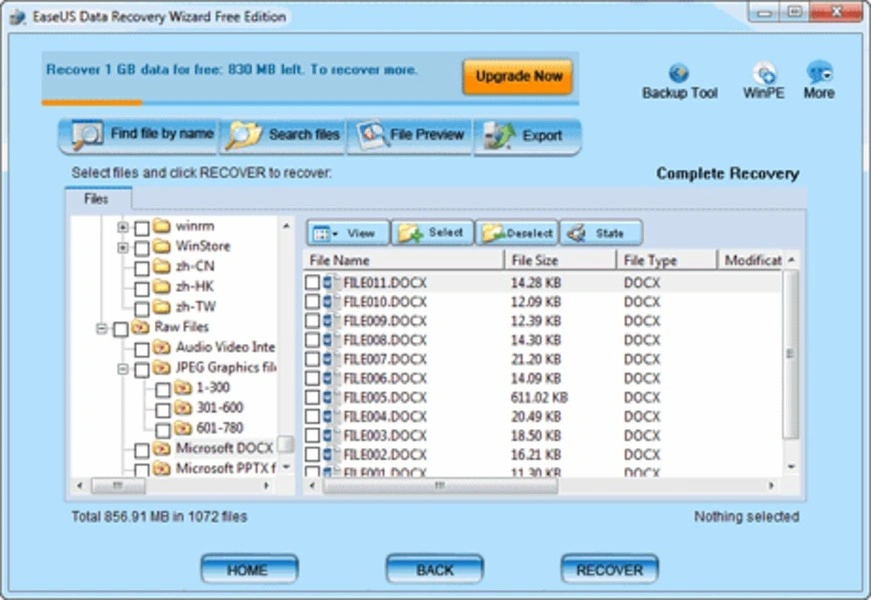Open Search files
Image resolution: width=871 pixels, height=600 pixels.
pyautogui.click(x=283, y=133)
